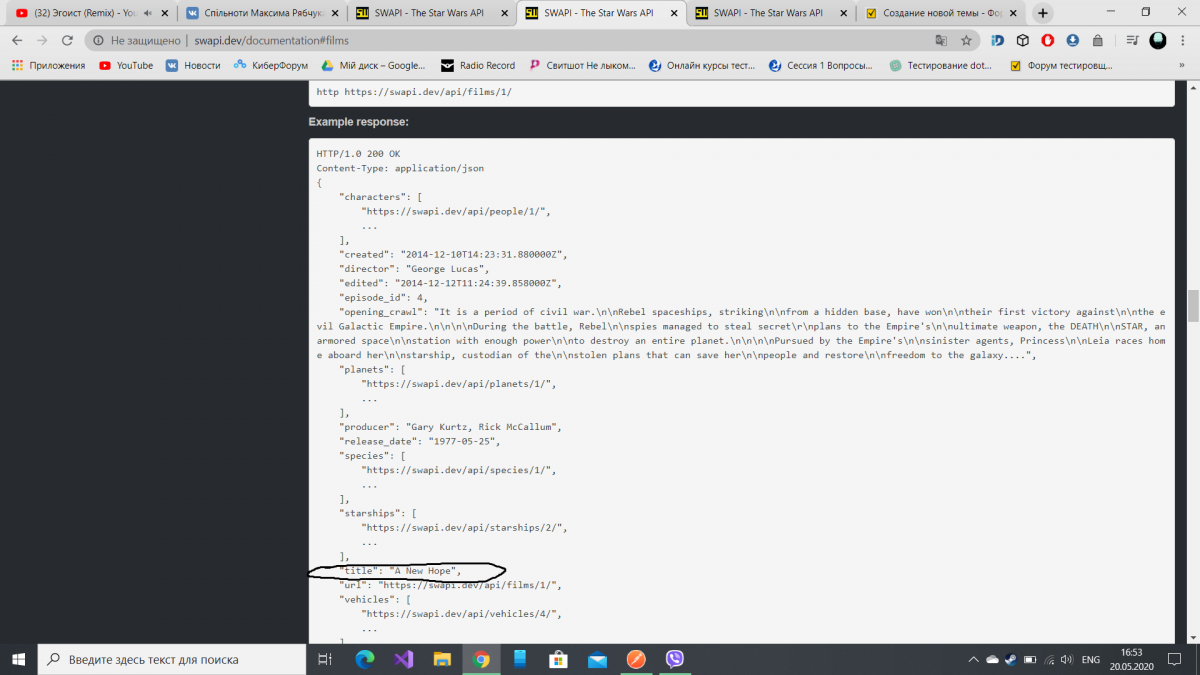Click the page's vertical scrollbar thumb
Screen dimensions: 1200x675
pos(1191,305)
